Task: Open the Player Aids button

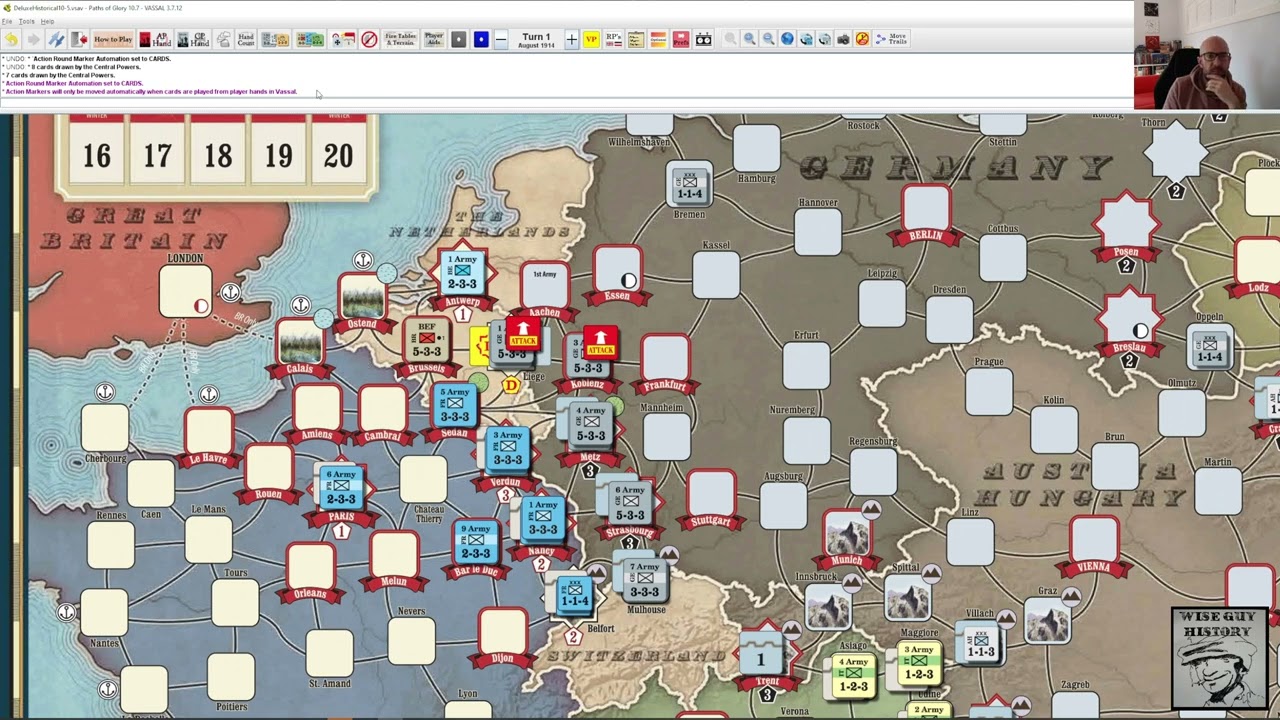Action: pyautogui.click(x=434, y=39)
